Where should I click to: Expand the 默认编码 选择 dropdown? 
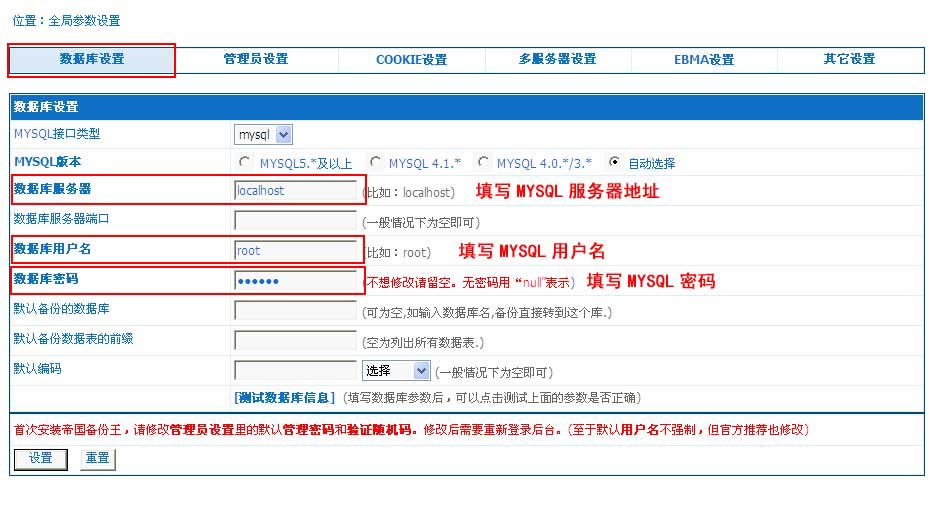pyautogui.click(x=396, y=371)
